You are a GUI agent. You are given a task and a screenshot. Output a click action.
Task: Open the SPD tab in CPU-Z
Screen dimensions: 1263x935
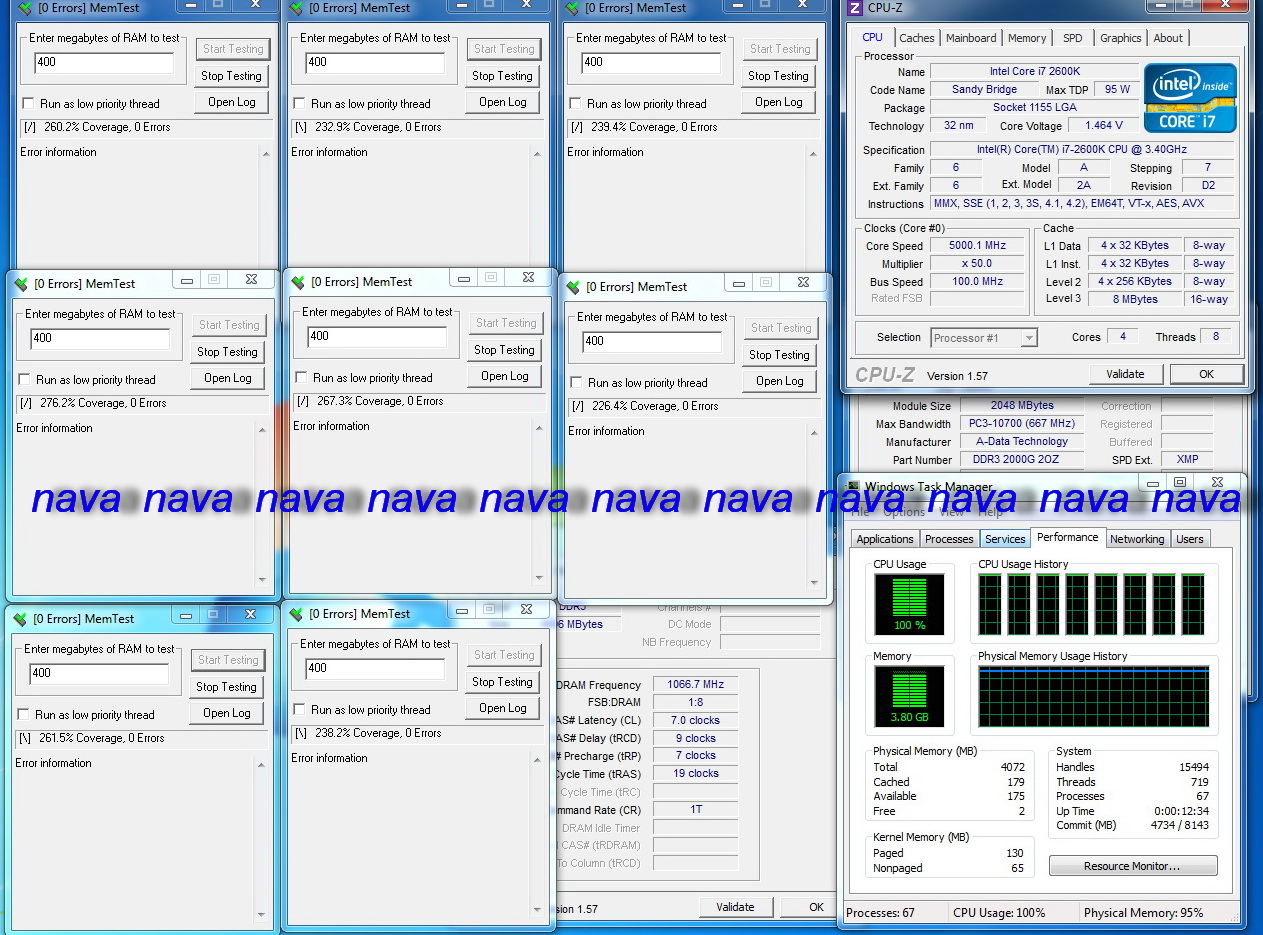pos(1072,38)
